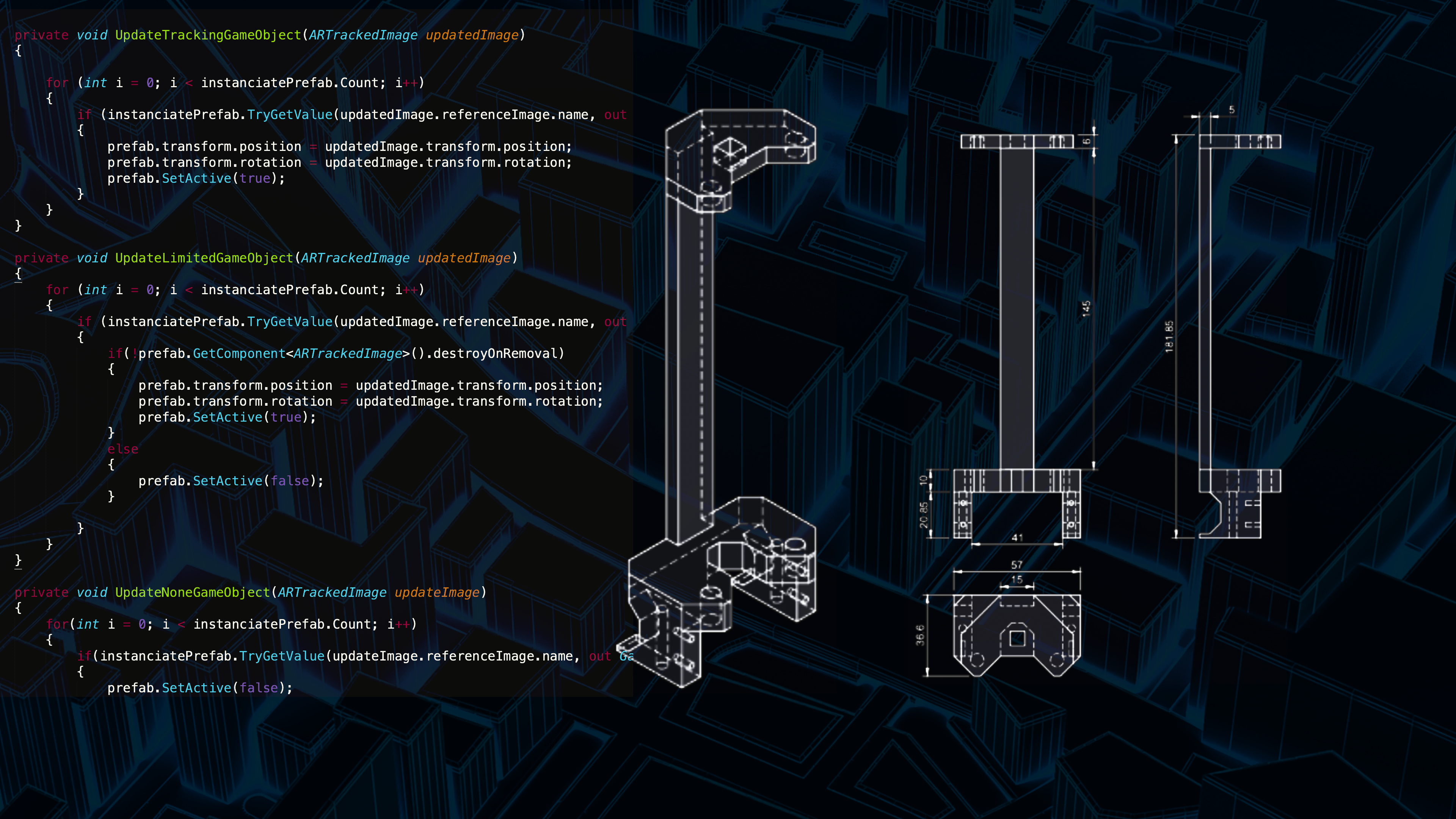Viewport: 1456px width, 819px height.
Task: Click the 5 dimension label at top right
Action: (x=1231, y=110)
